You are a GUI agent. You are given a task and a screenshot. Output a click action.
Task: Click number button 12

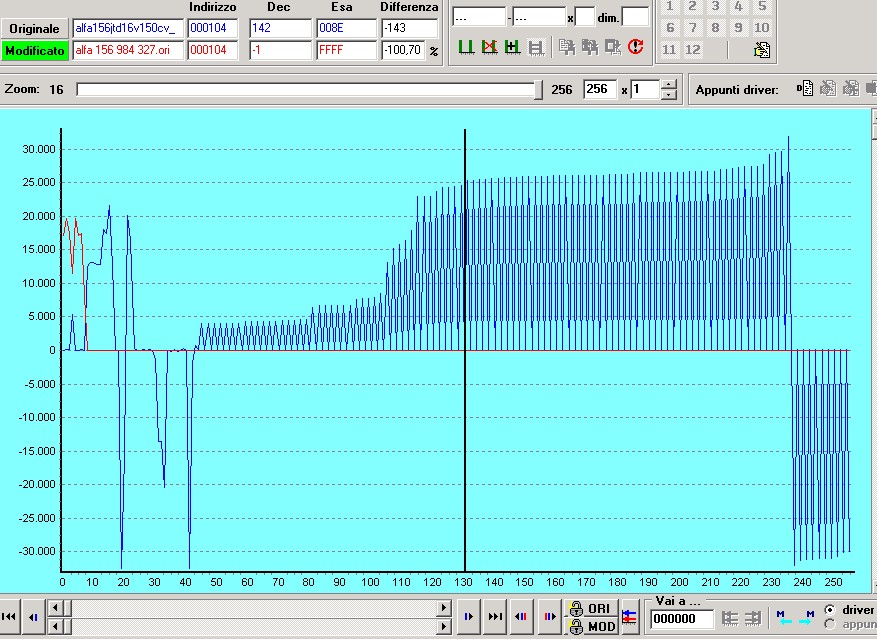(x=692, y=50)
